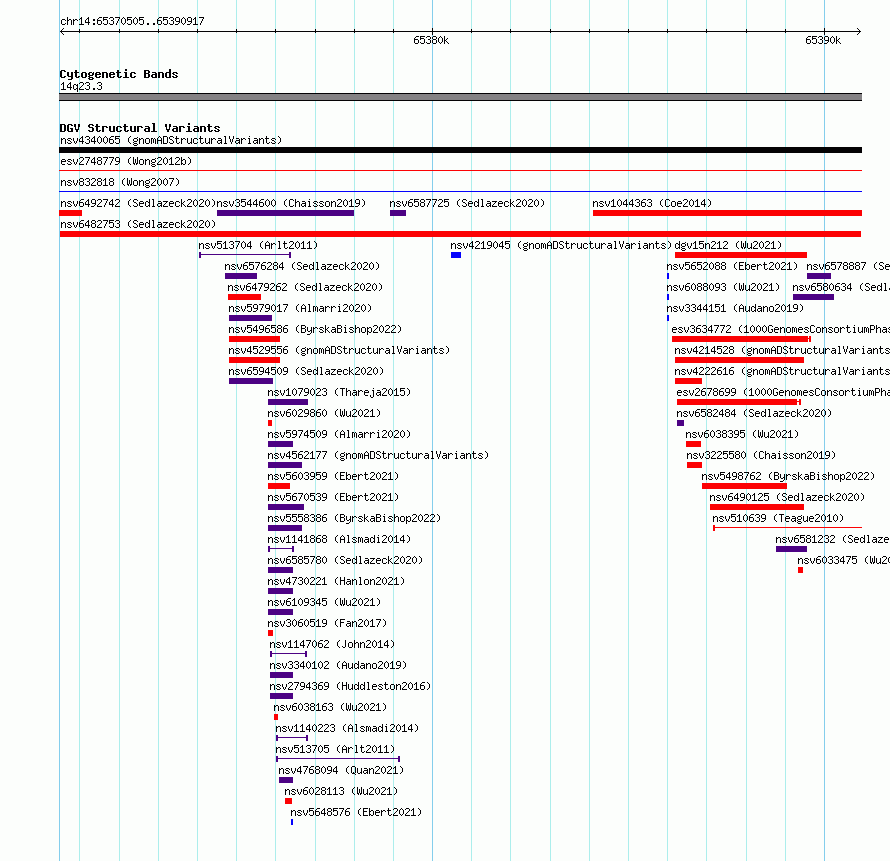Click nsv5558386 (ByrskaBishop2022) label
The width and height of the screenshot is (890, 861).
354,518
